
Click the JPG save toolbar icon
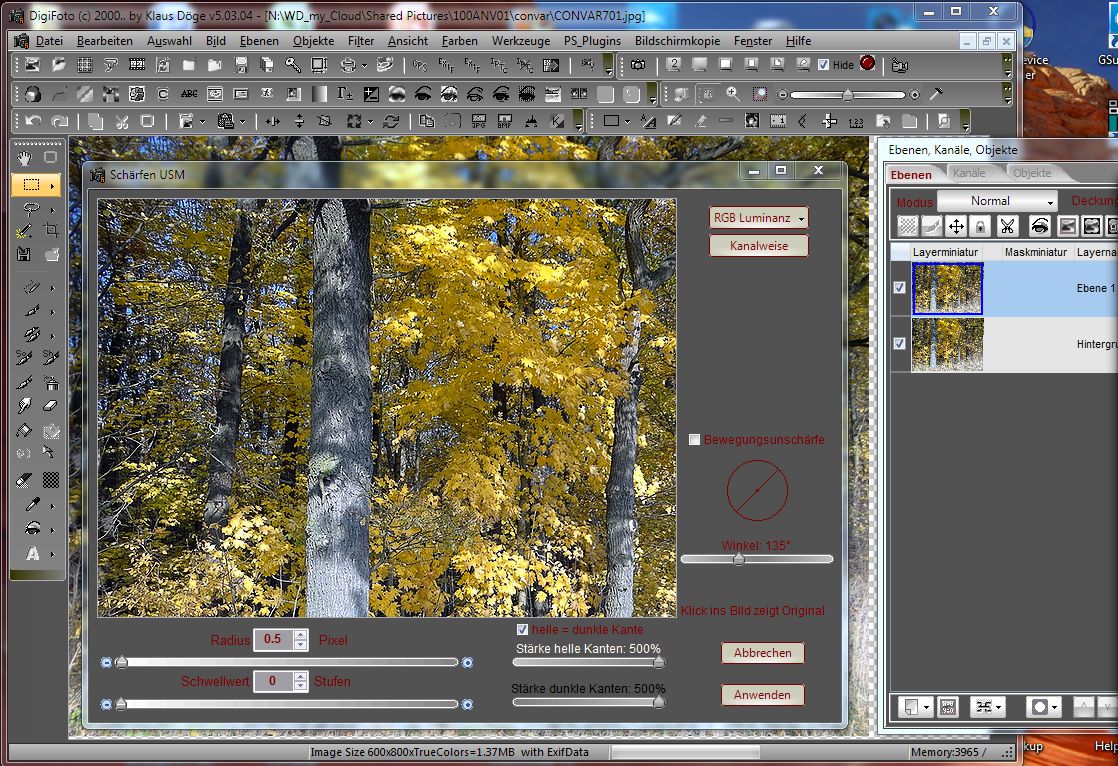477,119
